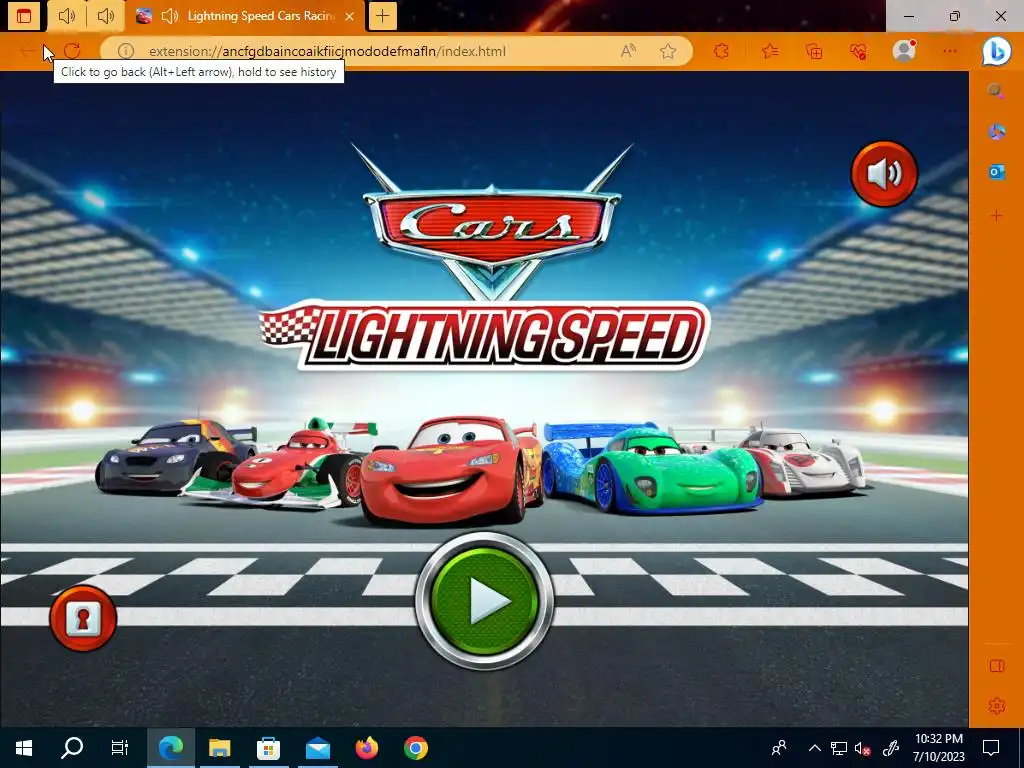
Task: Switch to the first muted pinned tab
Action: (x=67, y=16)
